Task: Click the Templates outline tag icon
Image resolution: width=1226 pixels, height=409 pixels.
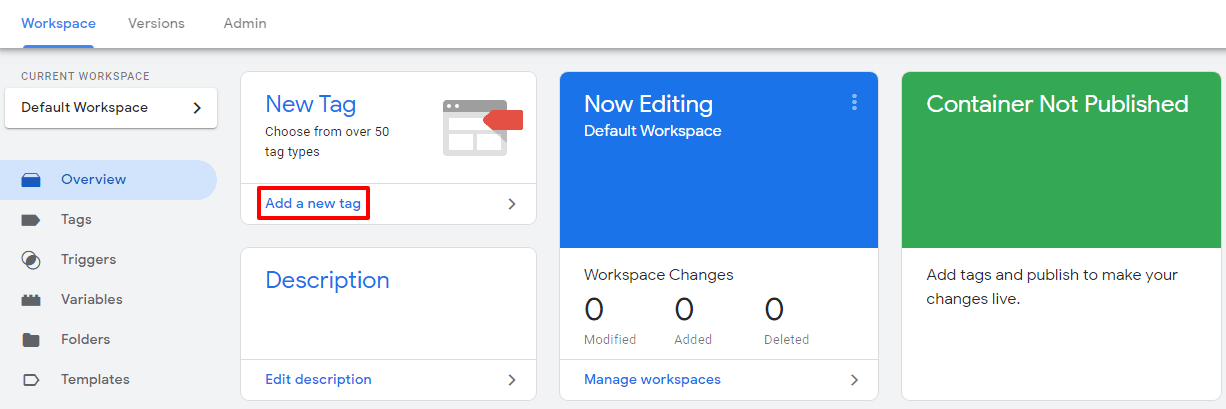Action: [31, 380]
